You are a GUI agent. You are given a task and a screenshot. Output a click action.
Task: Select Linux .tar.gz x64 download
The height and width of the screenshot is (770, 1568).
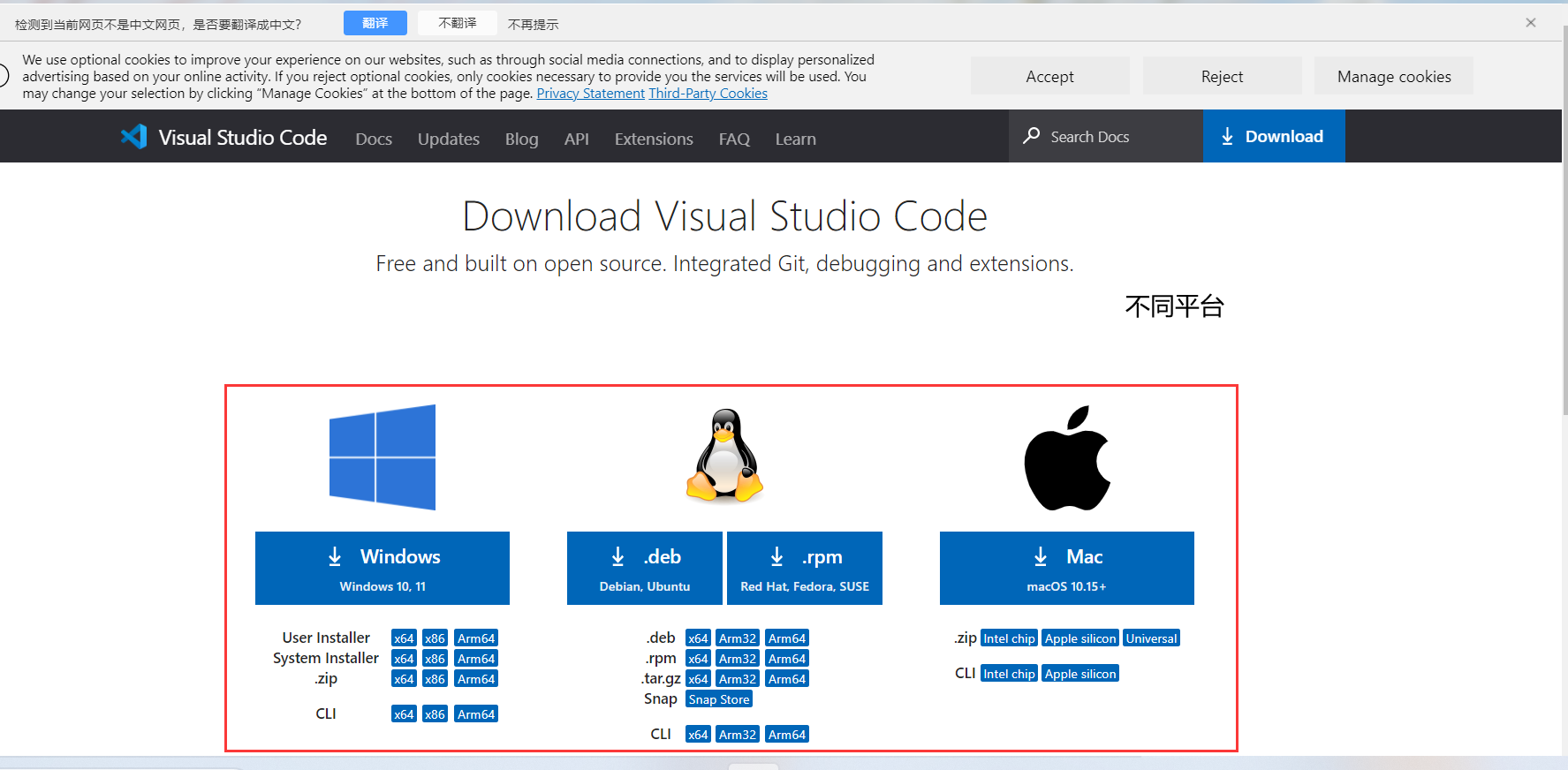698,678
